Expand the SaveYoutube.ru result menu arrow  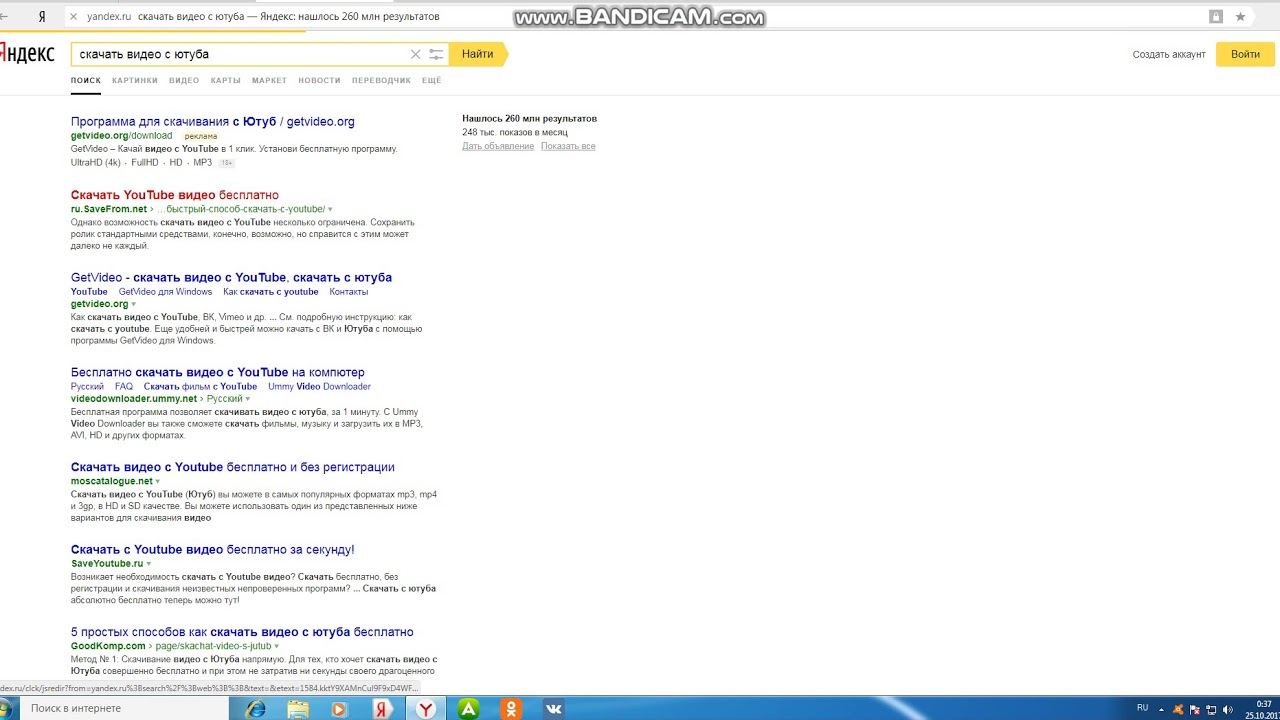[149, 564]
